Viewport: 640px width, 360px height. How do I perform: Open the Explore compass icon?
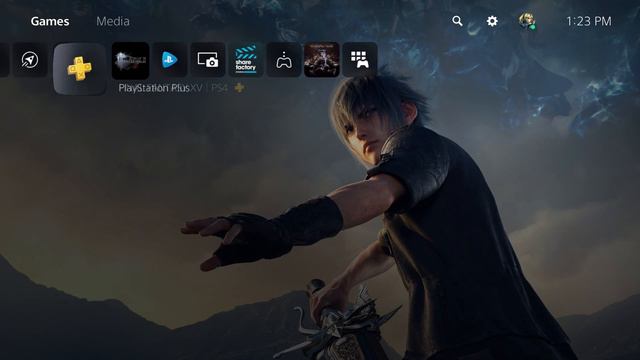30,60
